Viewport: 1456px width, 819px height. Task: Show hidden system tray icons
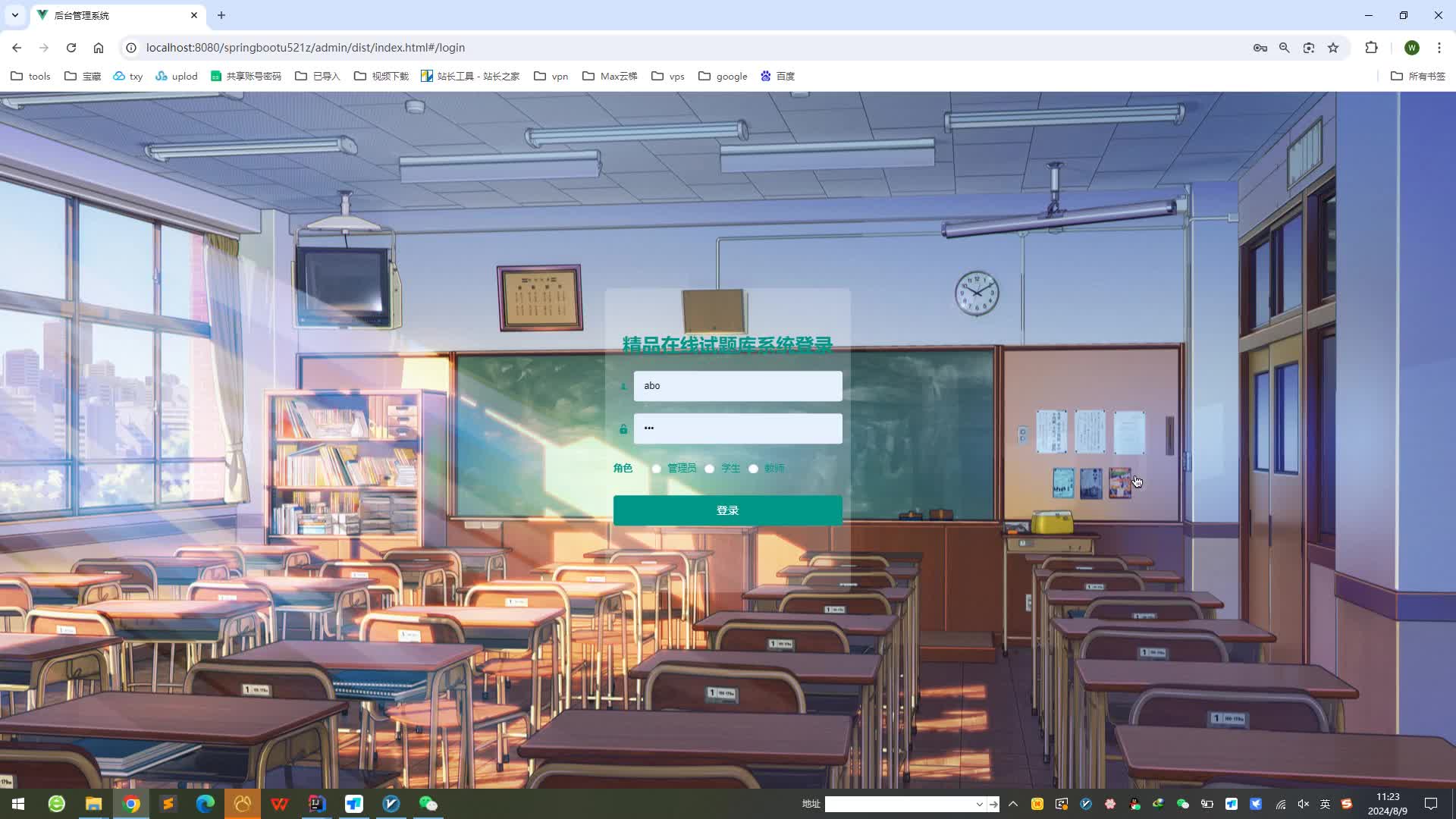(1013, 804)
